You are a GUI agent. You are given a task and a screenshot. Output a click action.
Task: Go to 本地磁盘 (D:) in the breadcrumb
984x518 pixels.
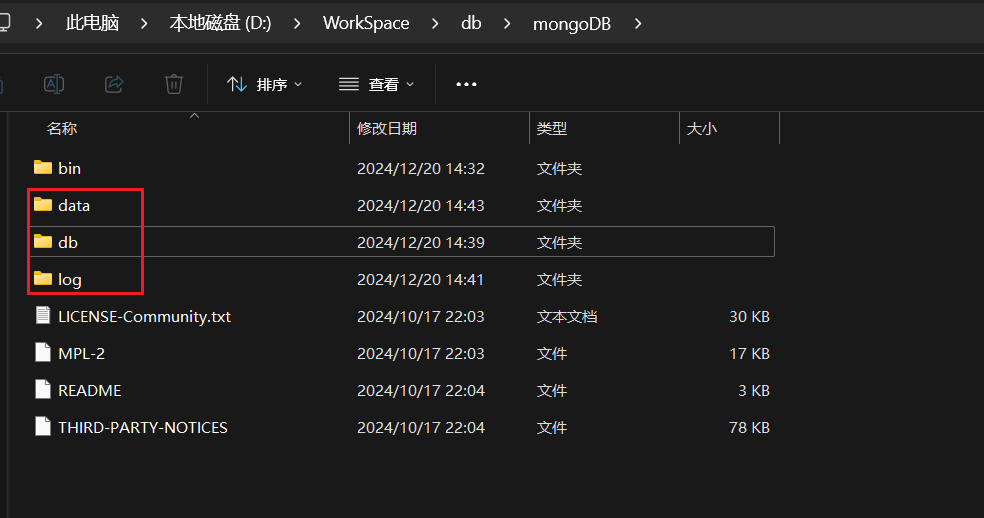click(220, 23)
